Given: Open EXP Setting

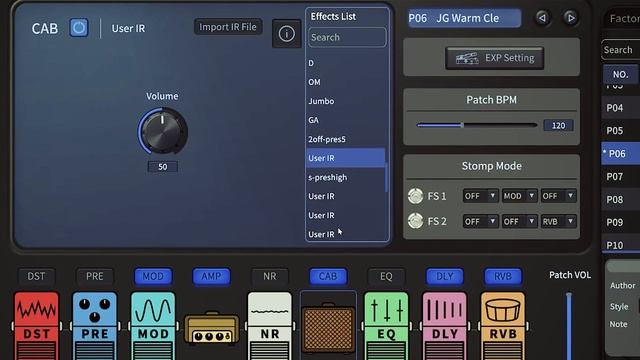Looking at the screenshot, I should click(x=494, y=58).
